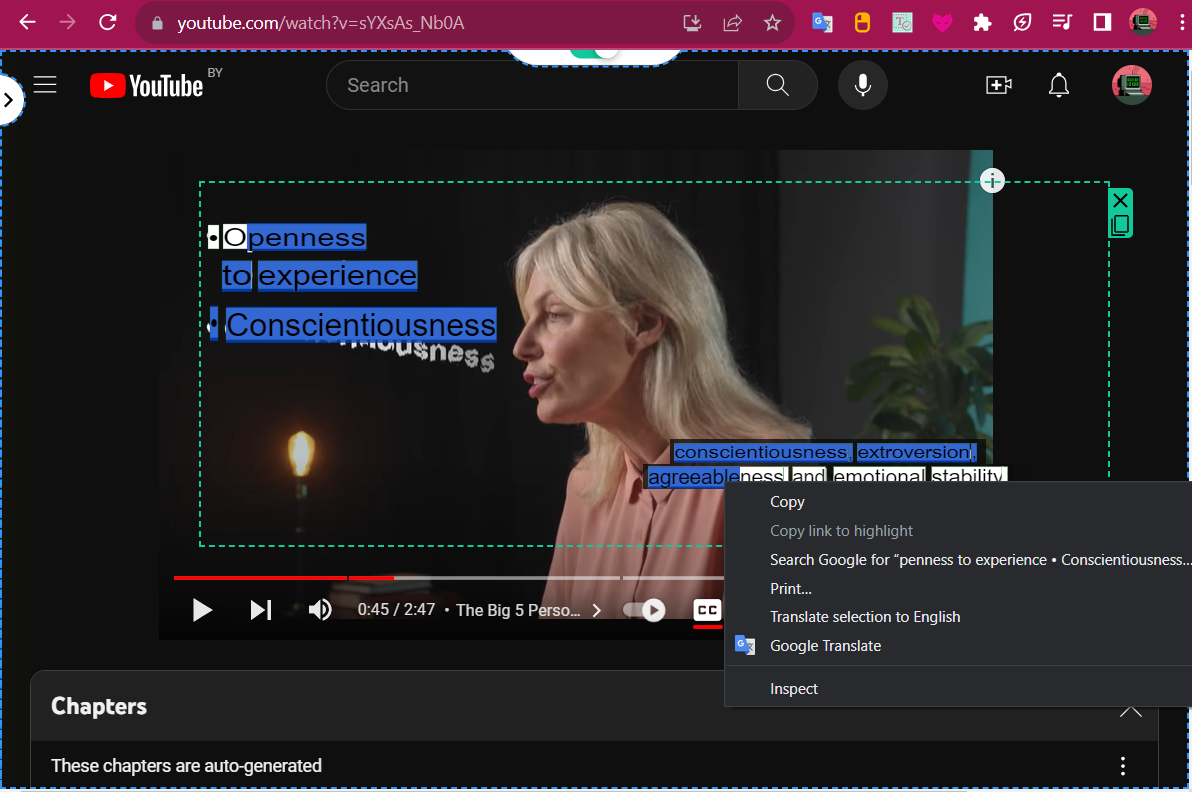Viewport: 1192px width, 792px height.
Task: Click the install app icon in address bar
Action: coord(692,23)
